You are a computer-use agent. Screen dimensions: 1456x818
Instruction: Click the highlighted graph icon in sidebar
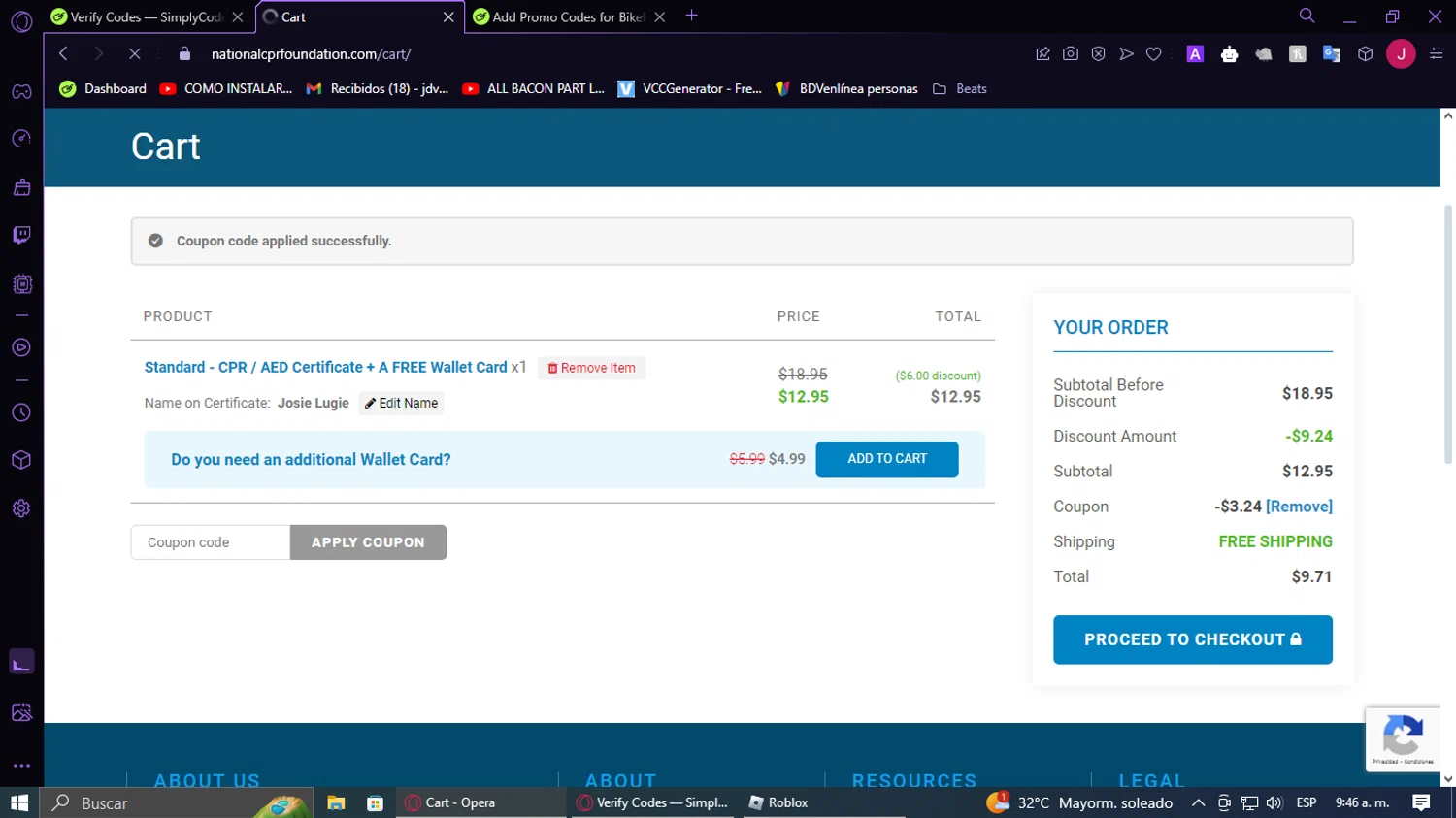point(21,662)
